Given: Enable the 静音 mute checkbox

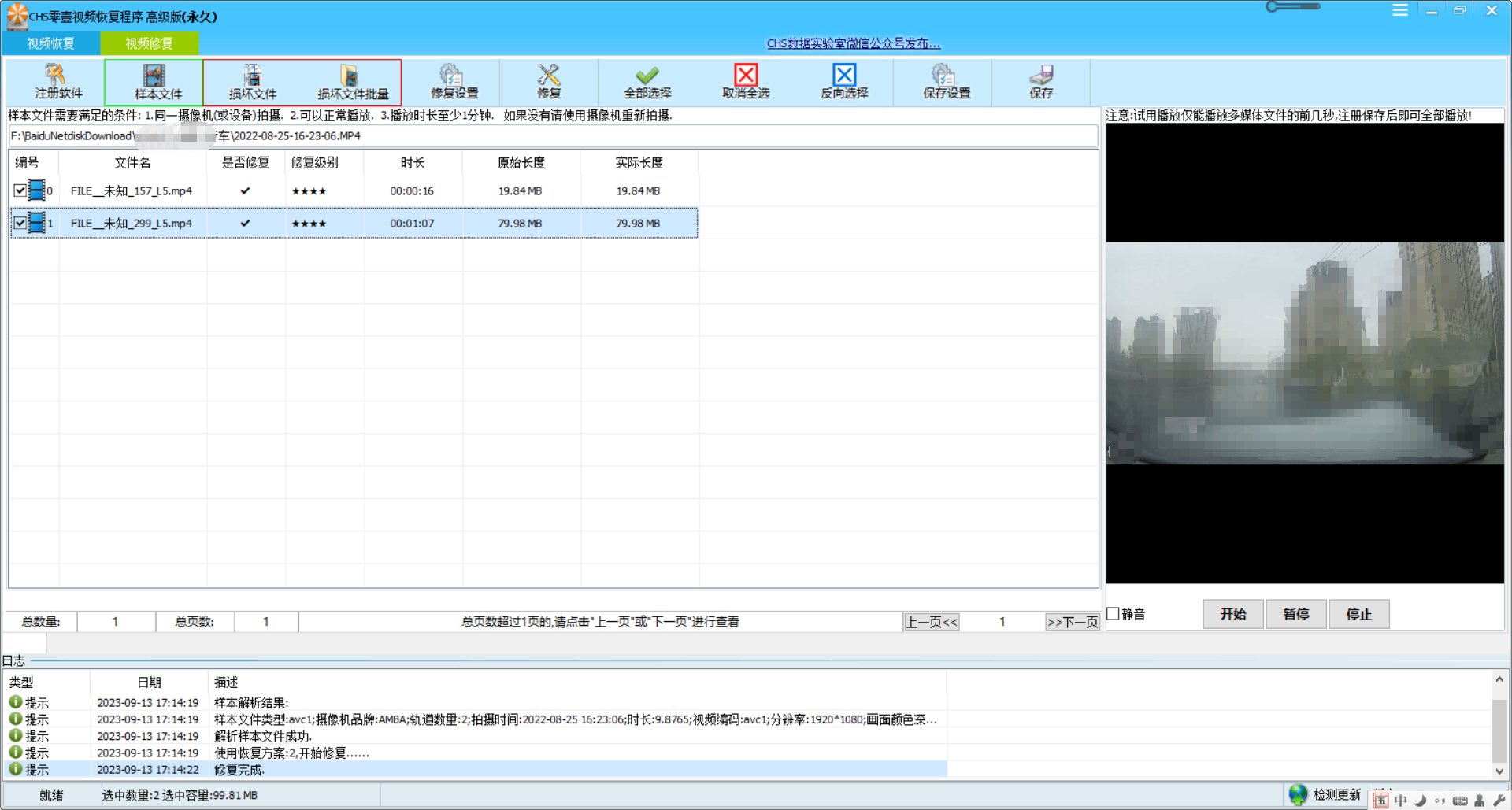Looking at the screenshot, I should click(1114, 613).
